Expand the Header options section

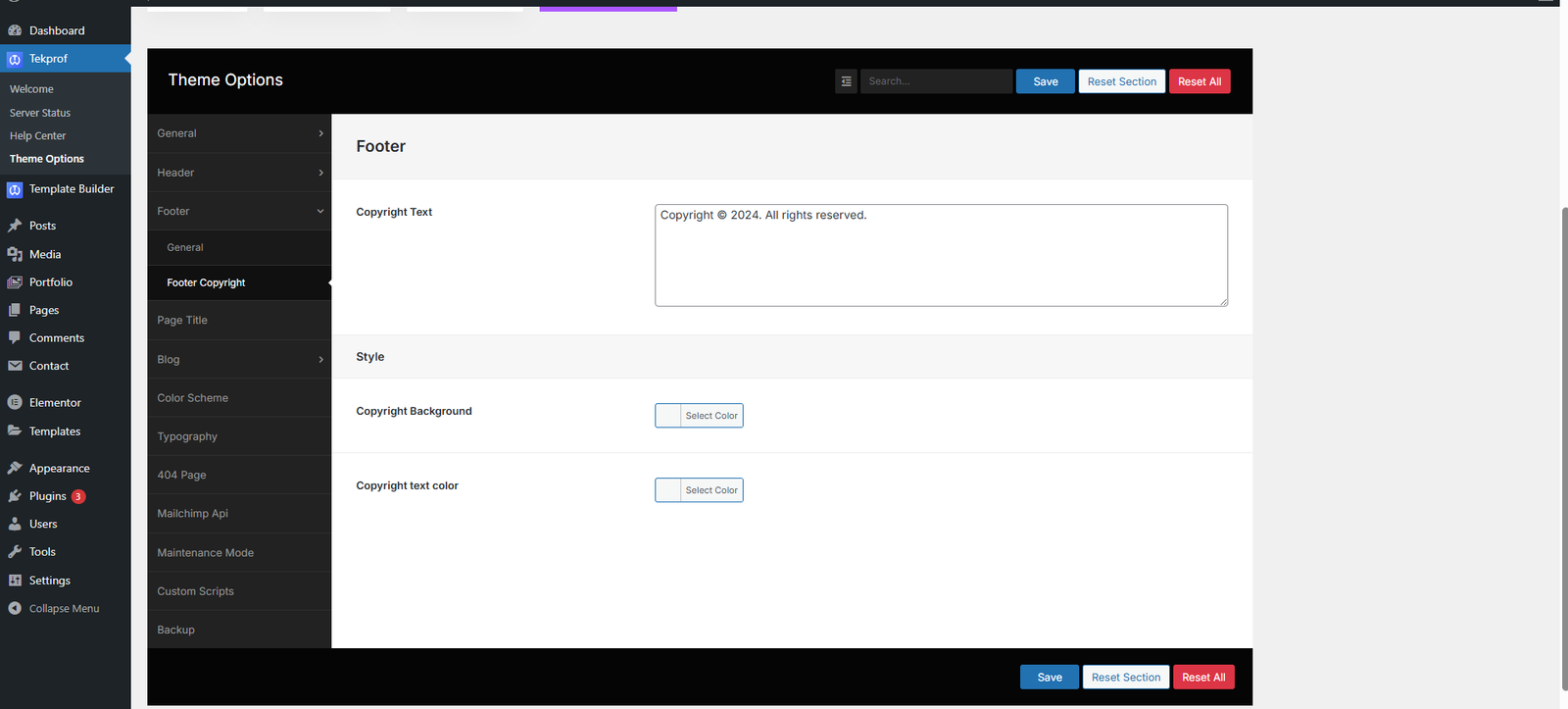coord(239,173)
